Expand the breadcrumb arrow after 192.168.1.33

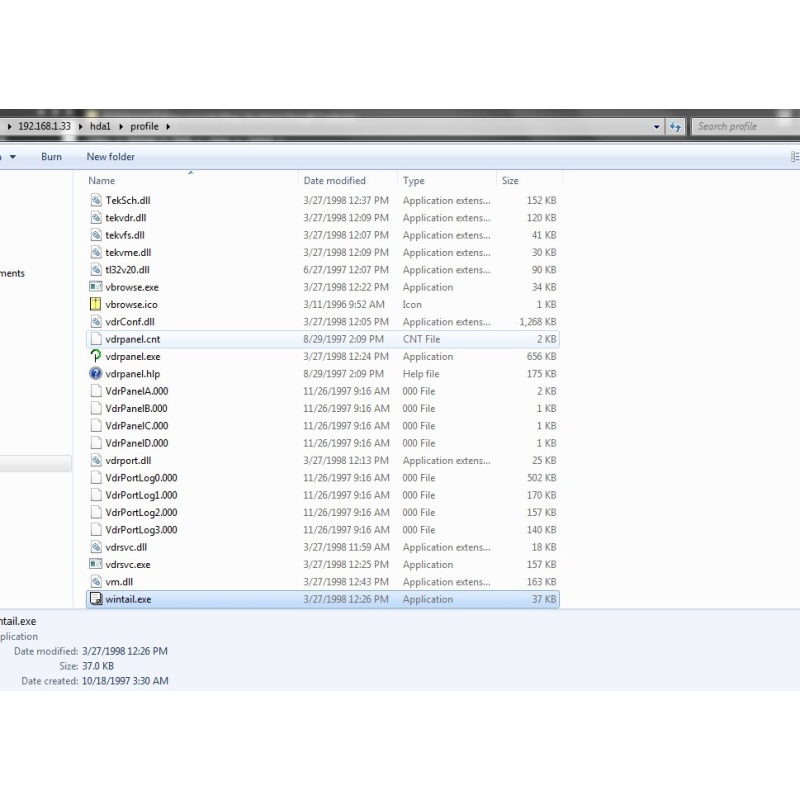79,127
